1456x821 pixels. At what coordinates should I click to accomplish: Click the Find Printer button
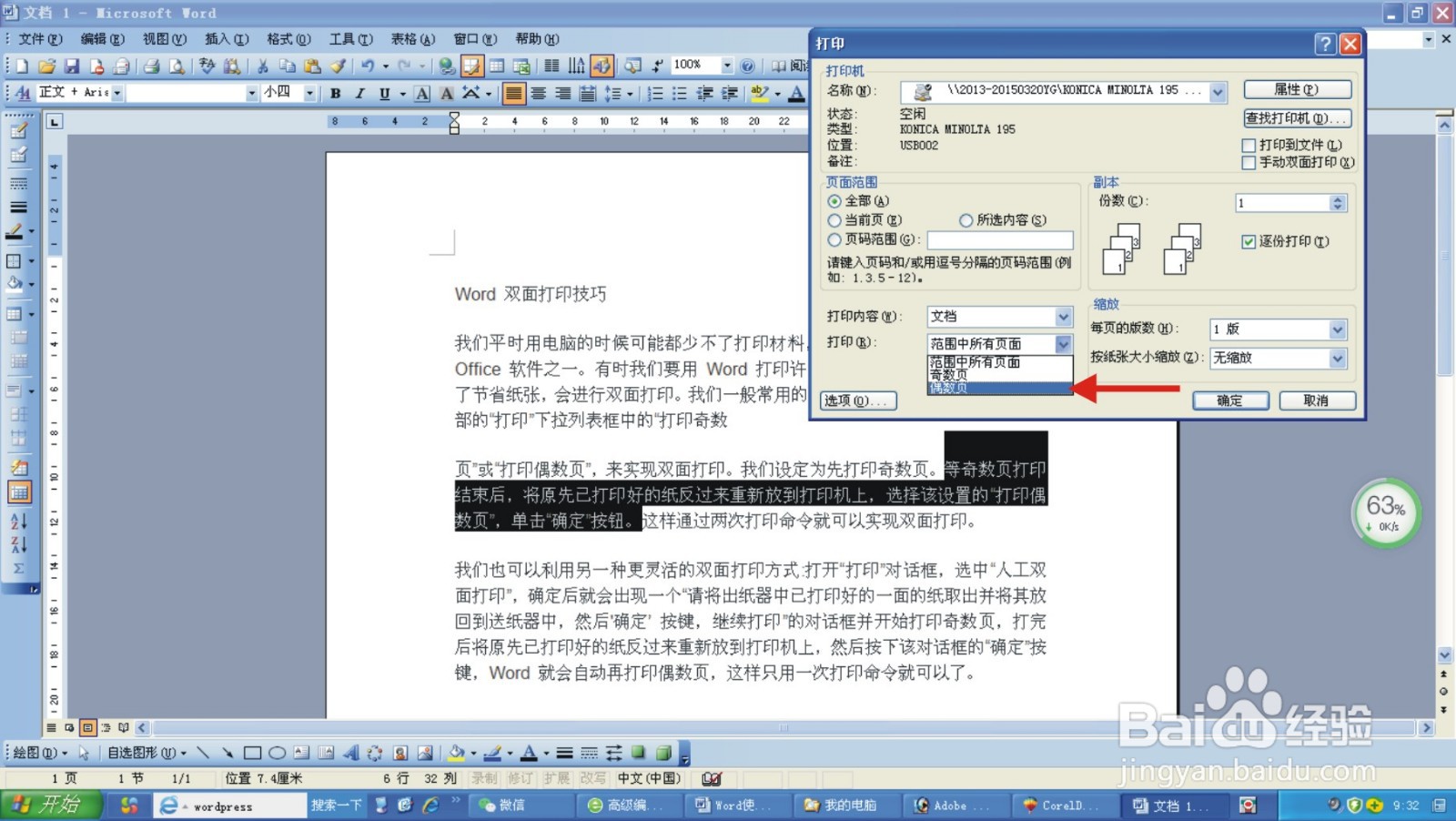pos(1297,118)
